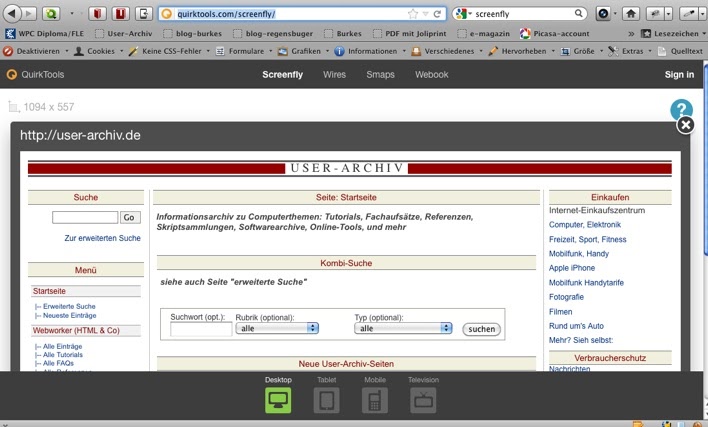Screen dimensions: 708x427
Task: Click the green magnifier toolbar icon
Action: click(51, 14)
